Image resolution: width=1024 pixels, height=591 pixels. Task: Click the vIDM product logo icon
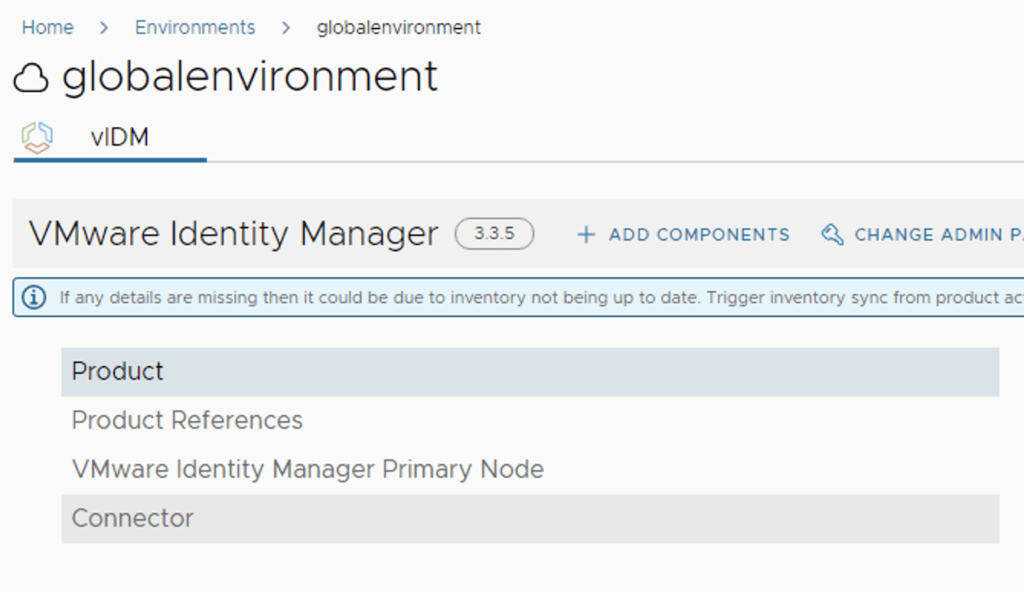(36, 137)
